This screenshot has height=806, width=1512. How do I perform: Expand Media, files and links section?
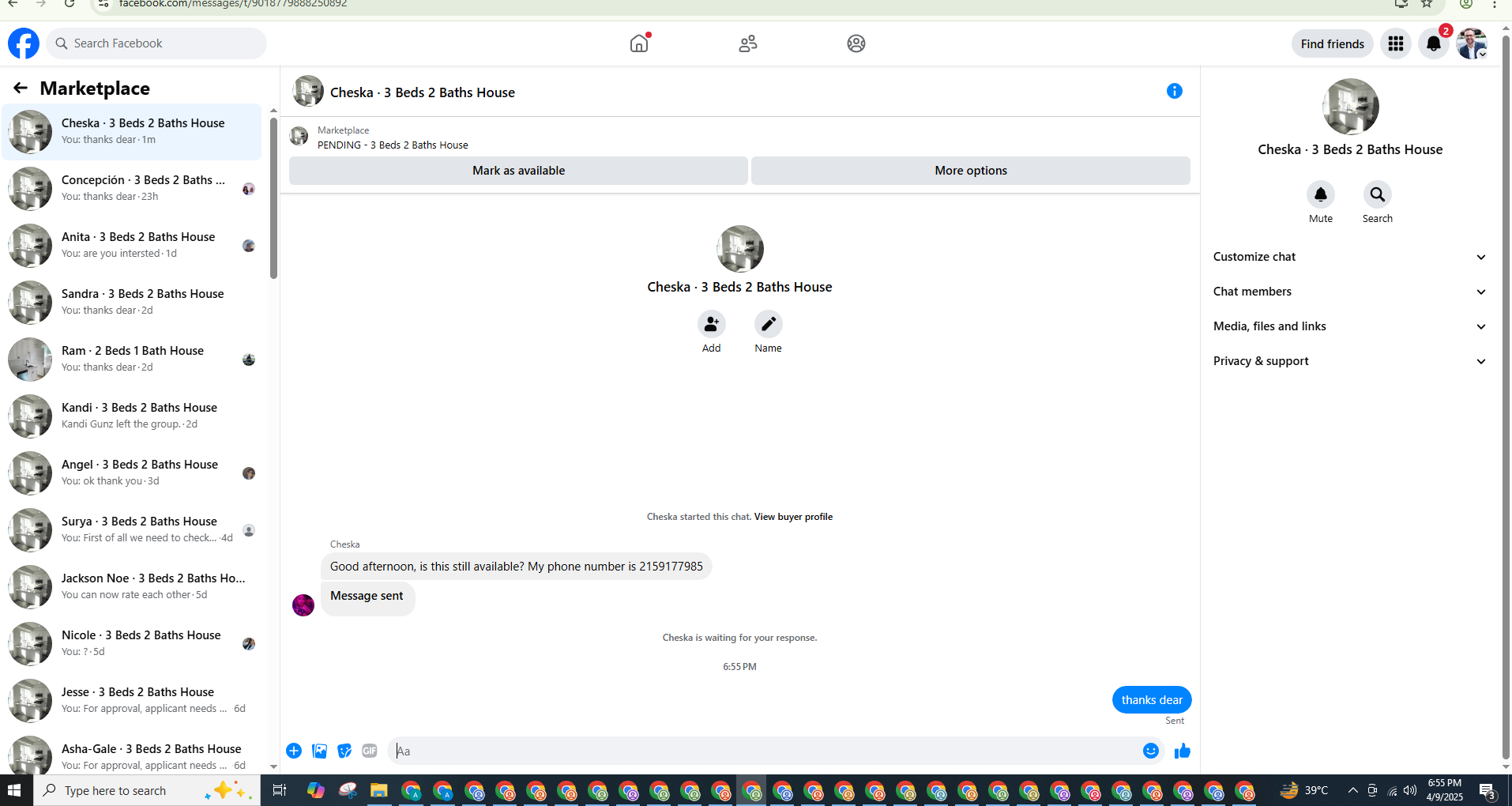tap(1349, 326)
